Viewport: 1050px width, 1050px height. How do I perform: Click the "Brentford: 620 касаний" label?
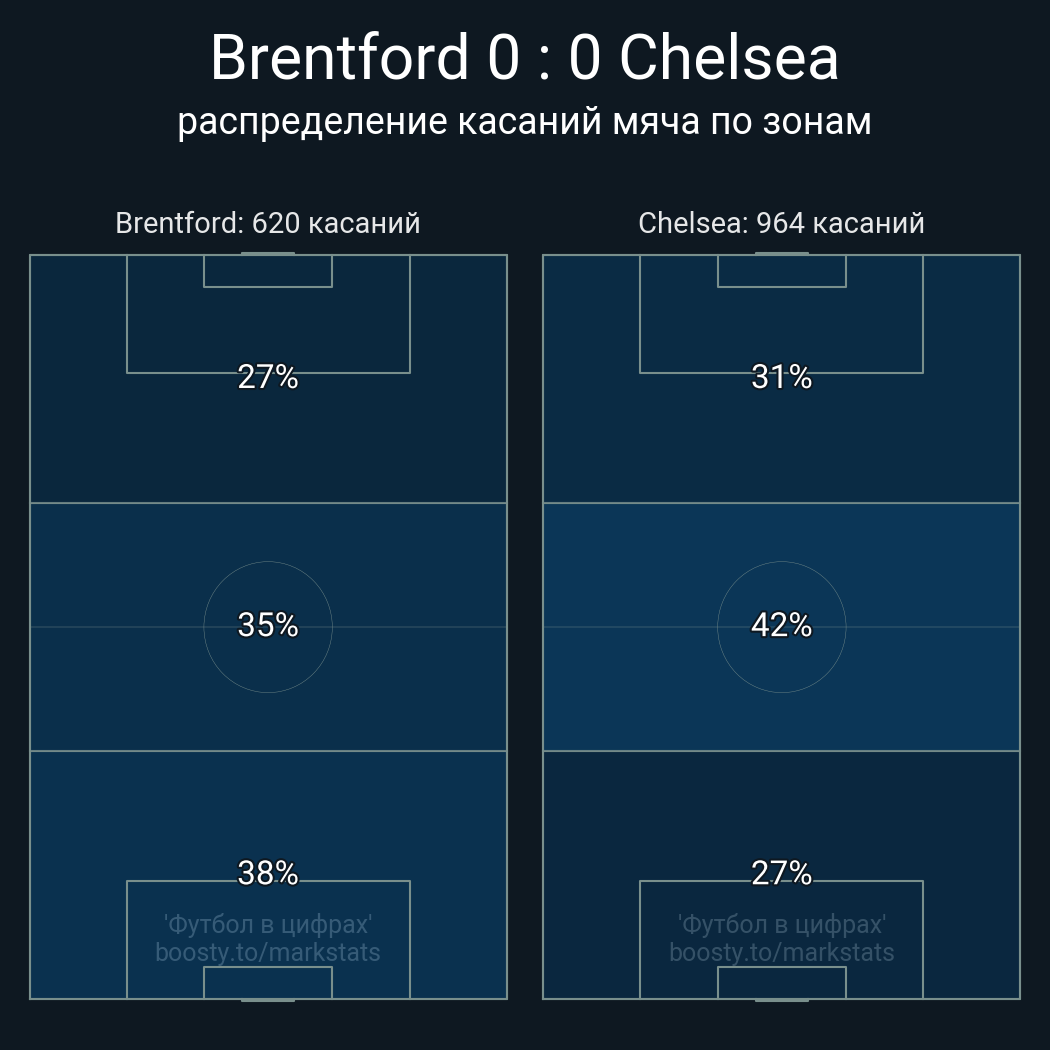tap(268, 223)
